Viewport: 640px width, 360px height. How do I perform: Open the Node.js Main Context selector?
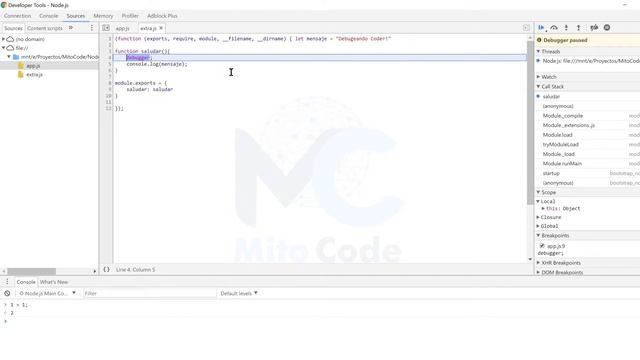pyautogui.click(x=47, y=293)
